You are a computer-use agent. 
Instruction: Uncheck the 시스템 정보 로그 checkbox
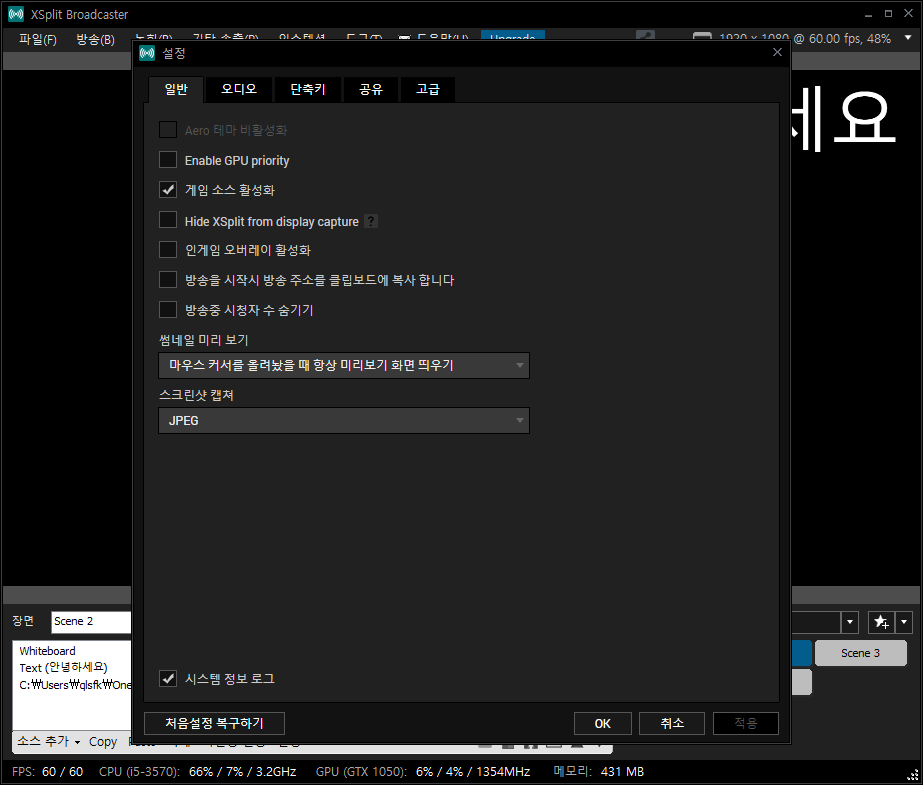pos(168,678)
